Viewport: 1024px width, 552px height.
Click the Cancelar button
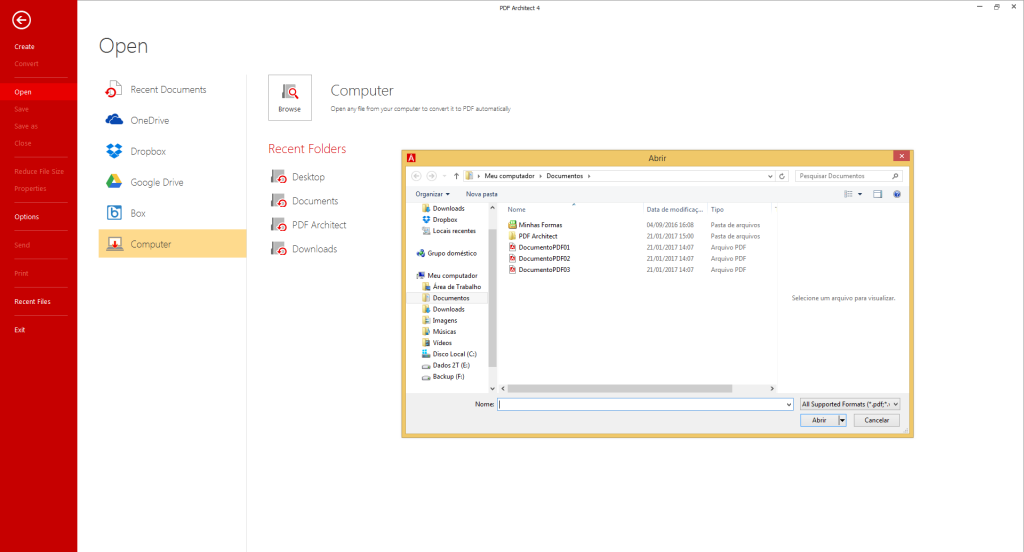876,421
